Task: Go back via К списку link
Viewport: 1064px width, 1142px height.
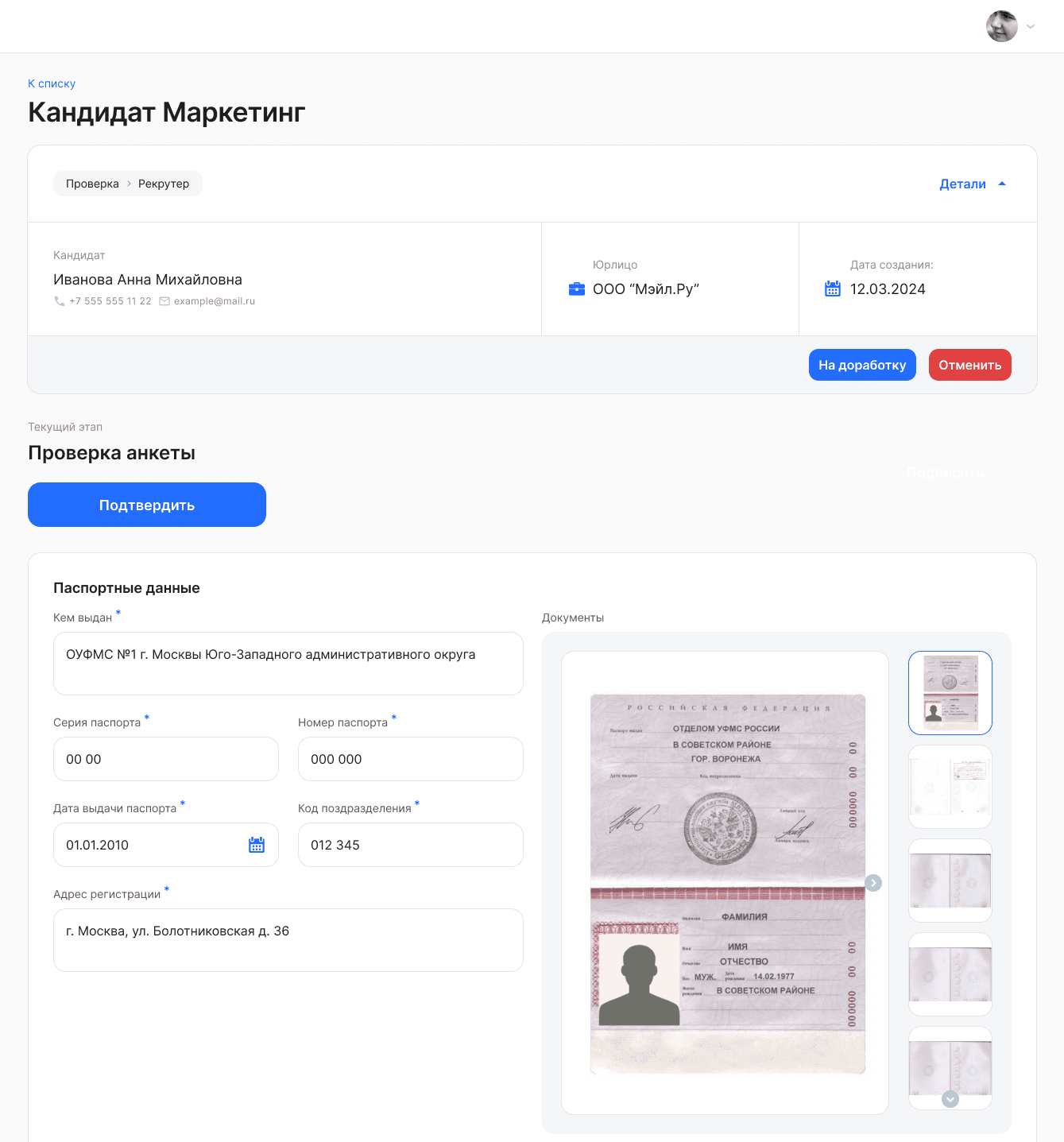Action: pyautogui.click(x=52, y=83)
